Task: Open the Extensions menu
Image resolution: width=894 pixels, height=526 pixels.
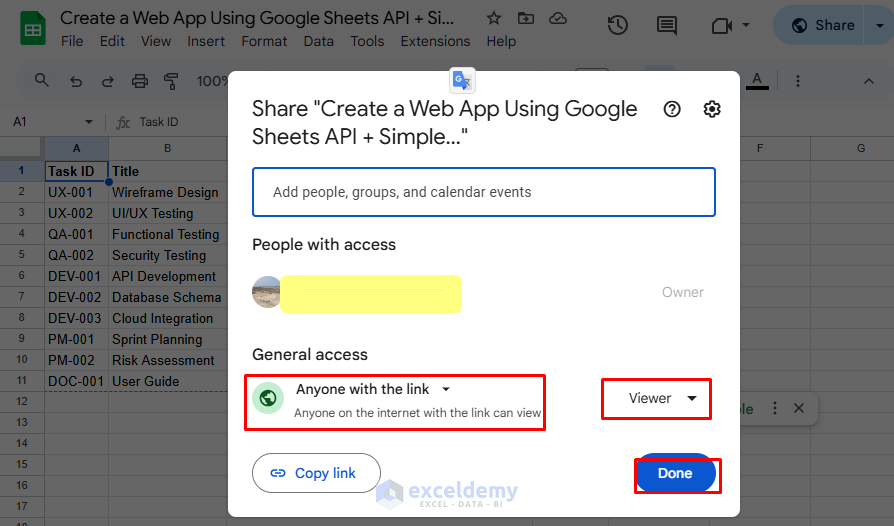Action: click(435, 41)
